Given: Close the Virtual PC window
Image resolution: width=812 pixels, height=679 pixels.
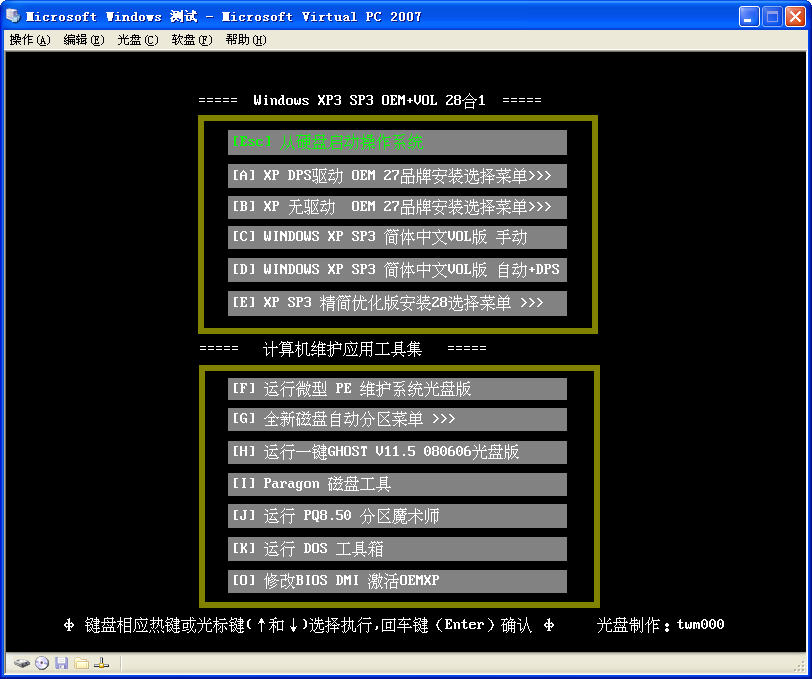Looking at the screenshot, I should 795,17.
